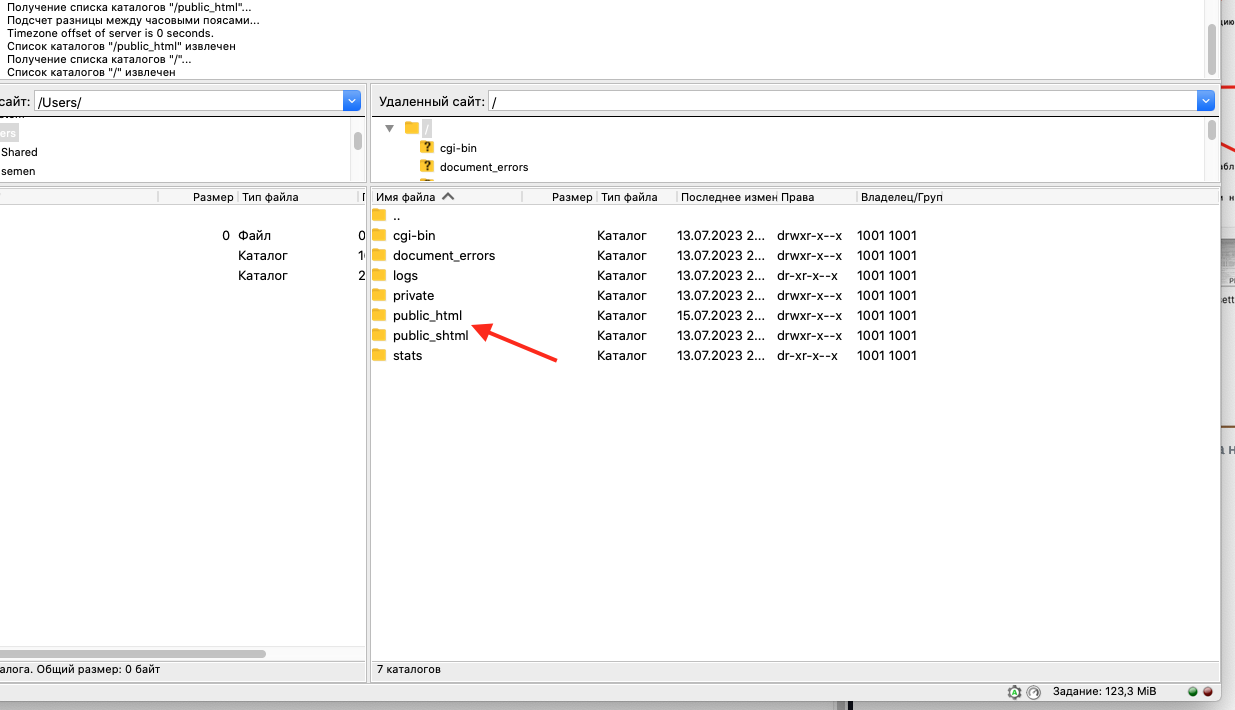Click the stats folder icon
Image resolution: width=1235 pixels, height=710 pixels.
click(x=379, y=355)
